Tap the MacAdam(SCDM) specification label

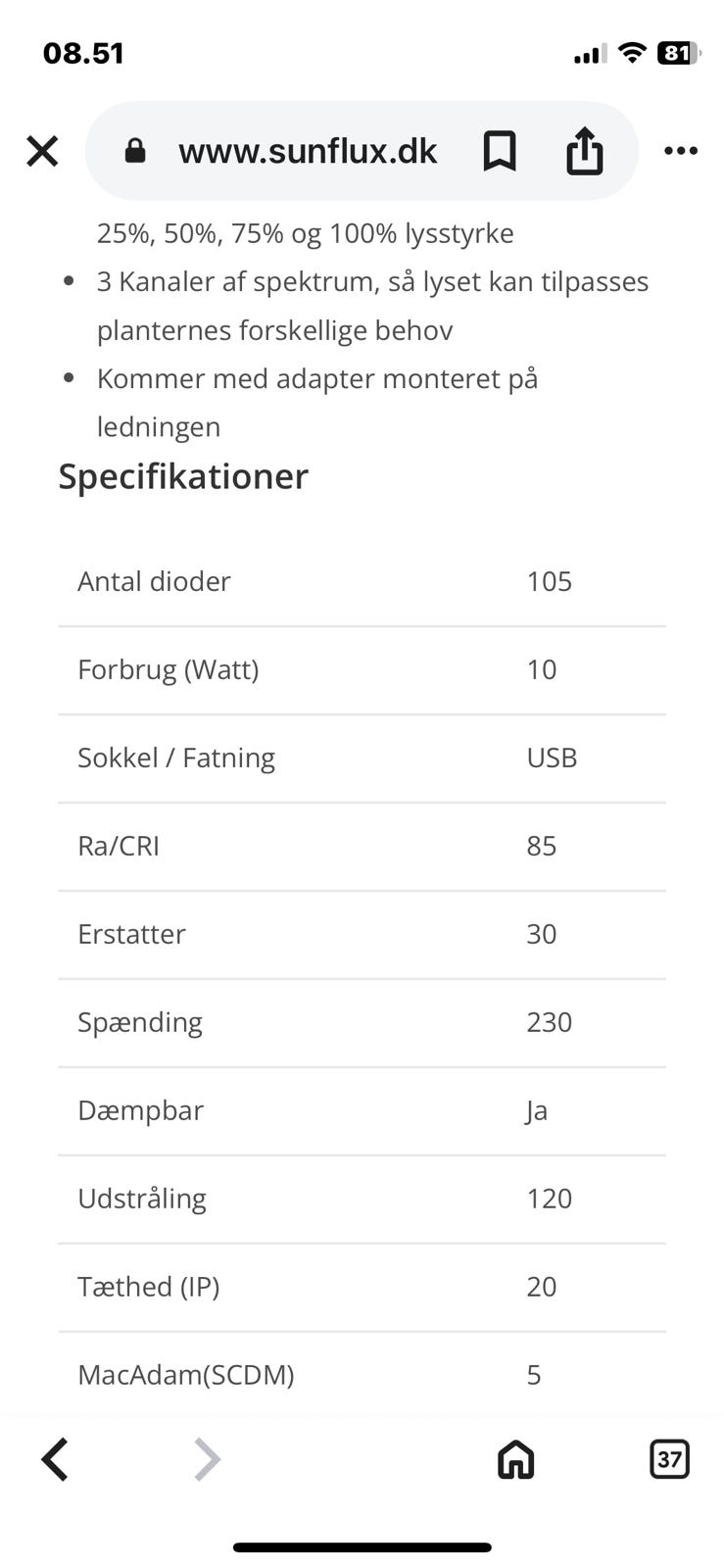point(186,1374)
